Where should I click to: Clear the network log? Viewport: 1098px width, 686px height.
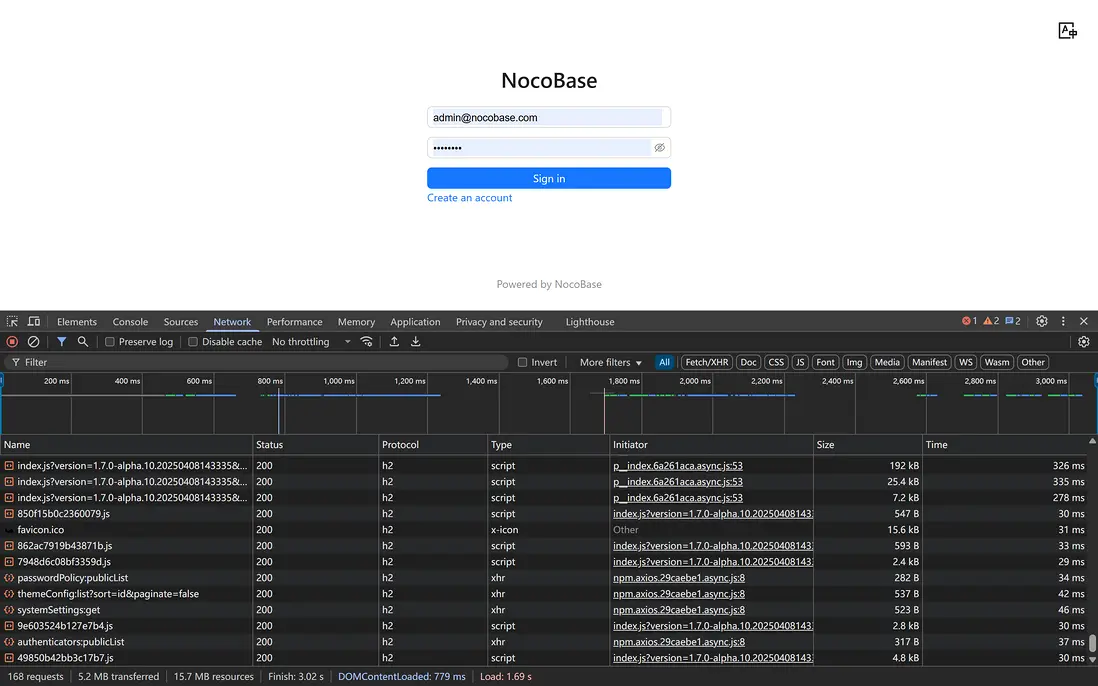tap(34, 342)
